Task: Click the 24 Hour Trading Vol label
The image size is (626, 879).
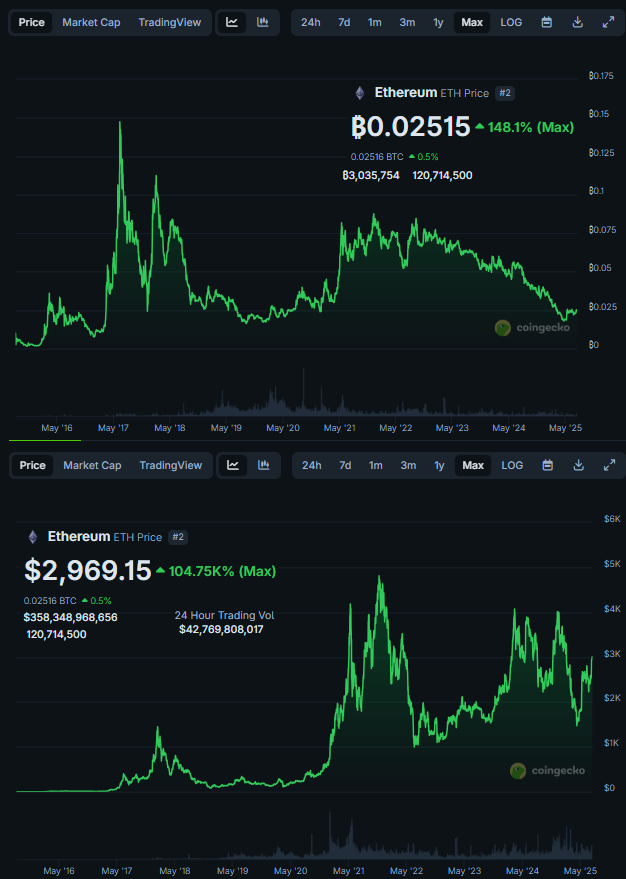Action: point(224,616)
